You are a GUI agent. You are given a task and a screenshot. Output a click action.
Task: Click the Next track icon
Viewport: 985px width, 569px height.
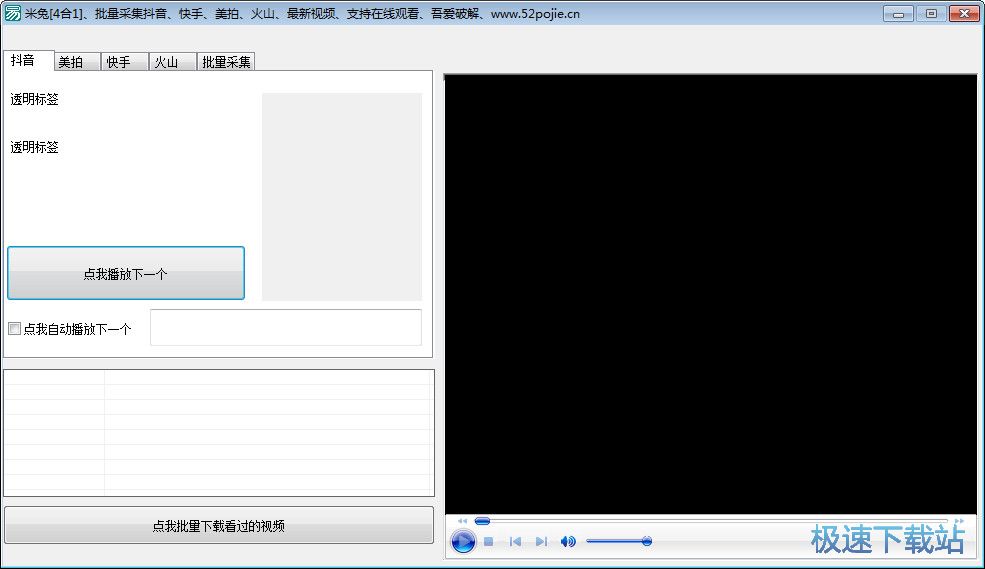[x=541, y=542]
